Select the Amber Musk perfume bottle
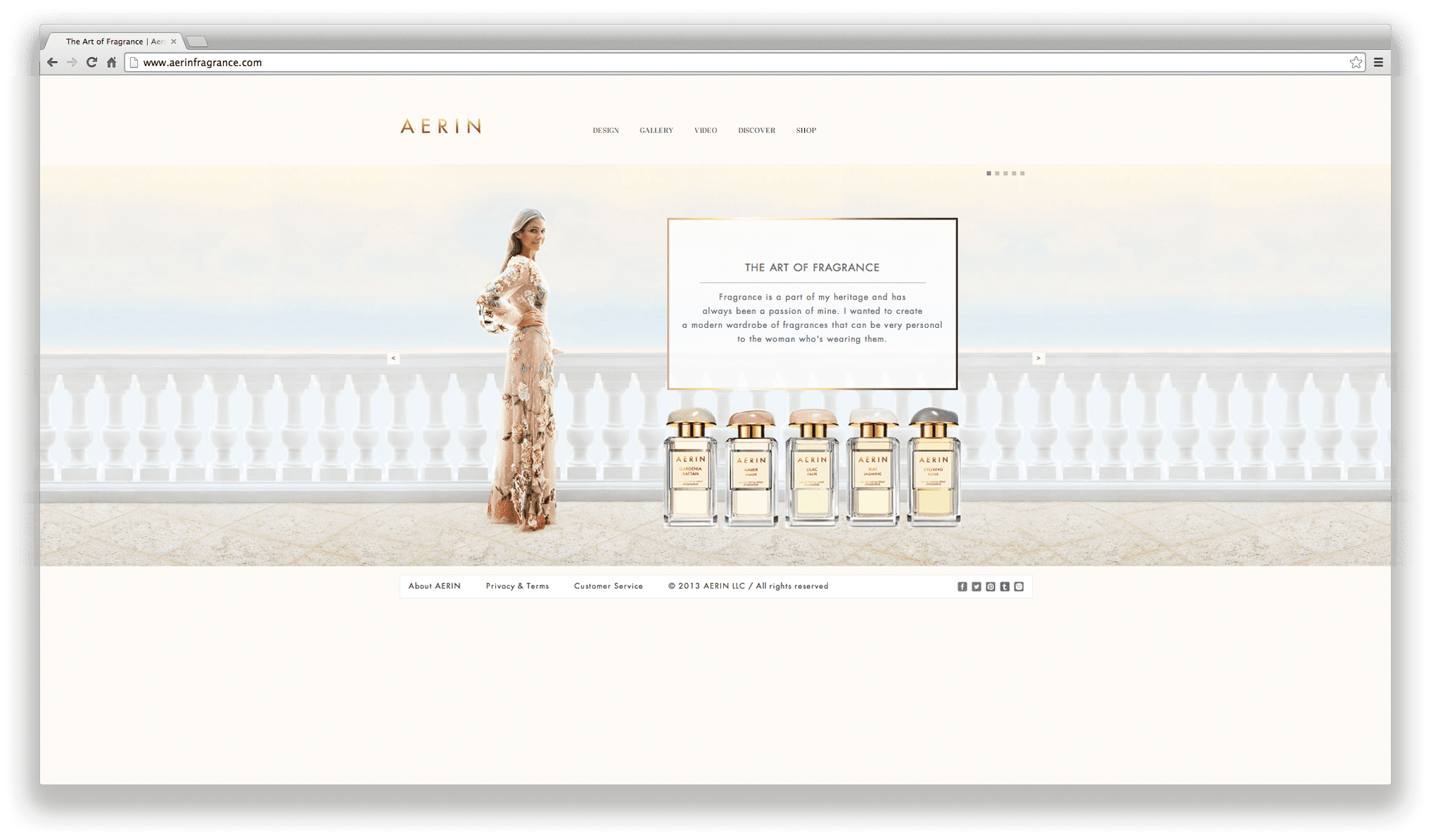Screen dimensions: 1431x840 coord(751,469)
